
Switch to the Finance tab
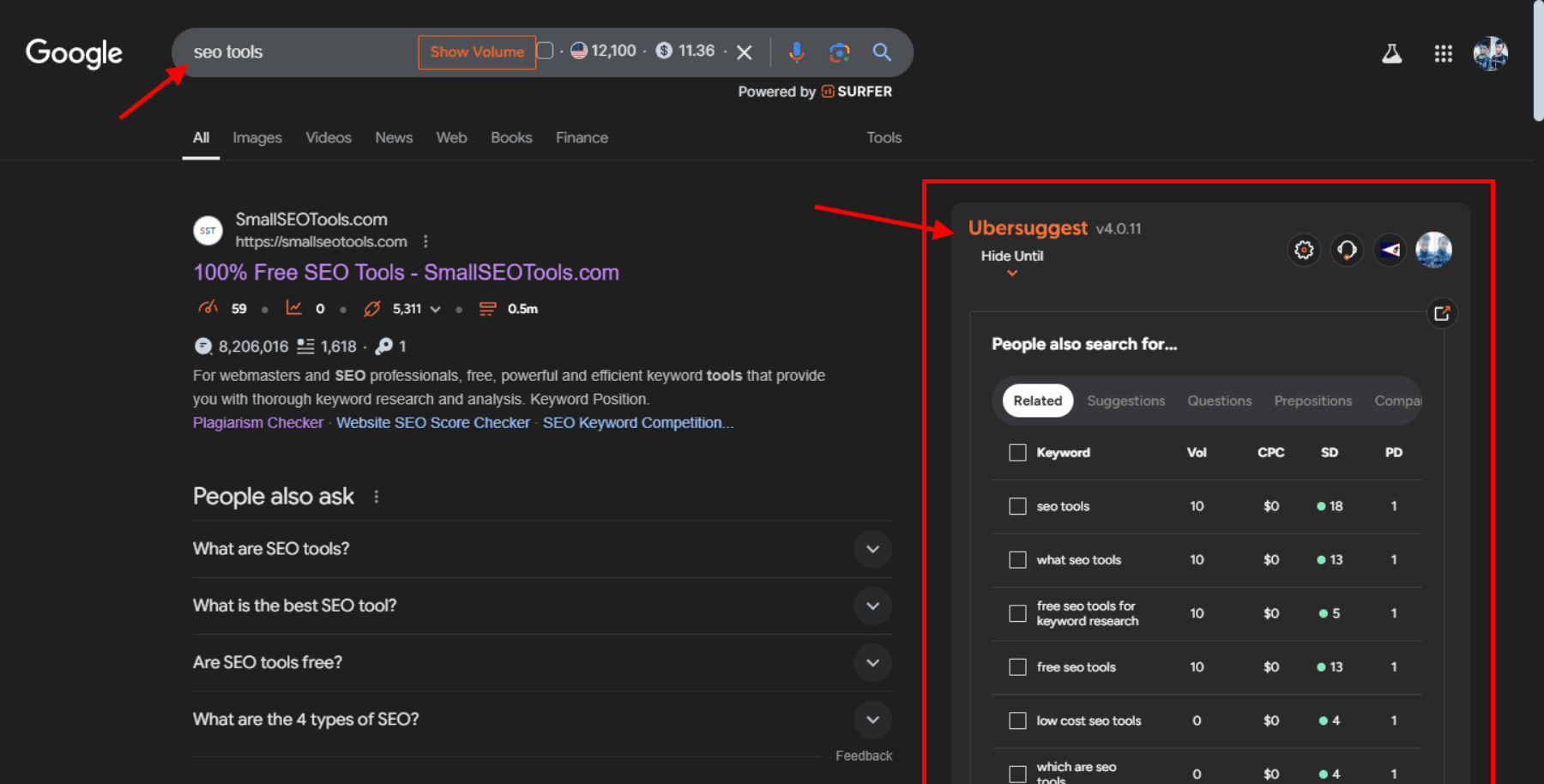[582, 137]
